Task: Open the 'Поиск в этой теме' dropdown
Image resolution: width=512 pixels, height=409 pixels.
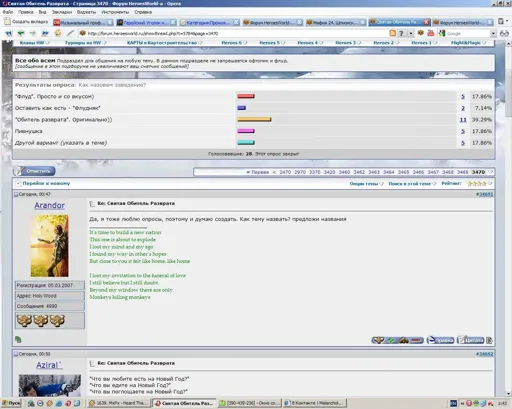Action: coord(412,184)
